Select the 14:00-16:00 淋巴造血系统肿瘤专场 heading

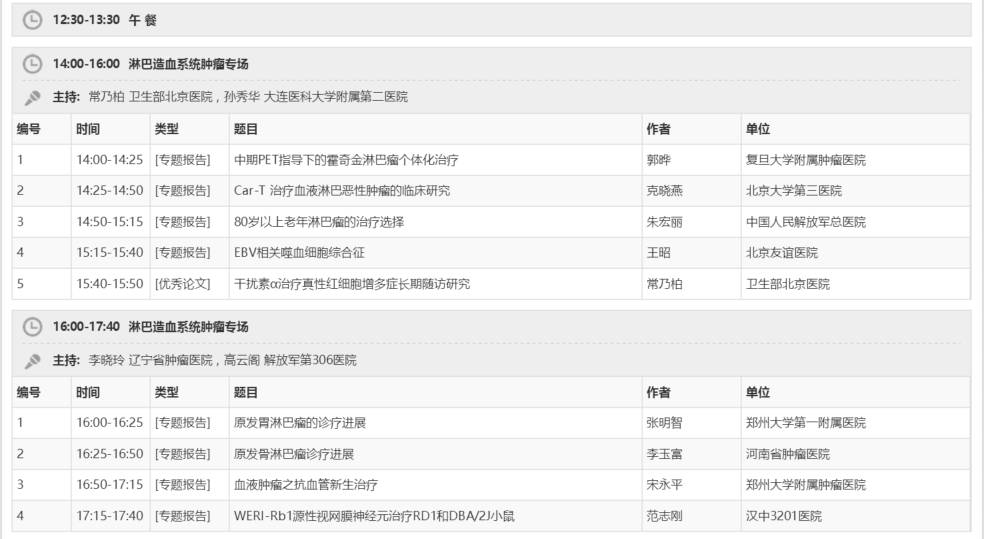point(151,64)
